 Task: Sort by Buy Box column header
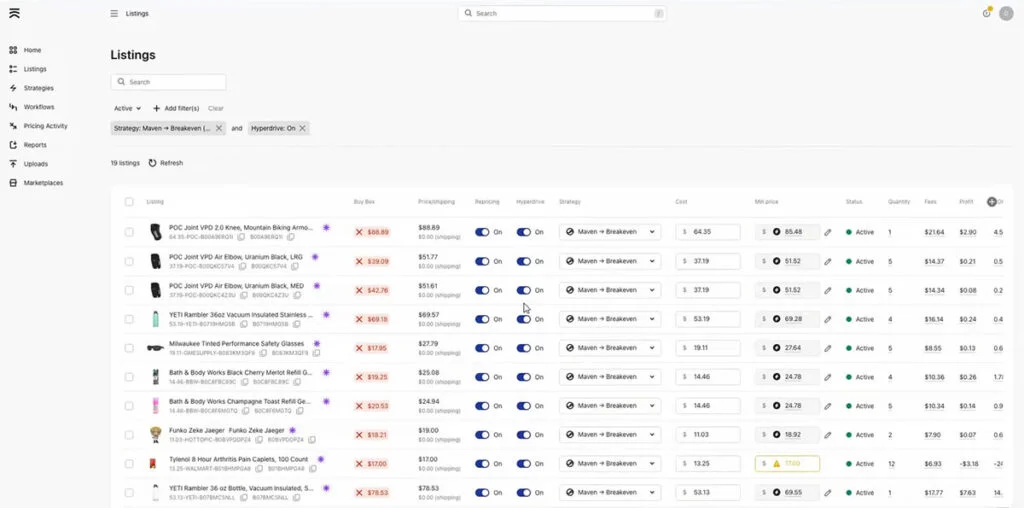point(364,202)
